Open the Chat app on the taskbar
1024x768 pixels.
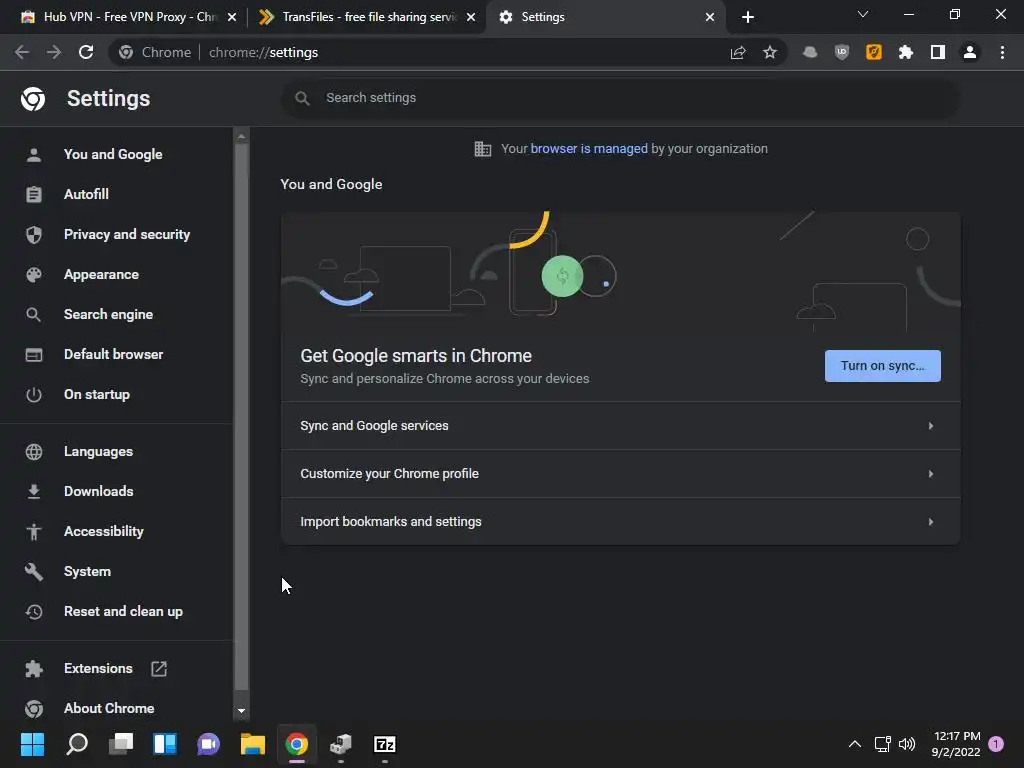coord(208,744)
